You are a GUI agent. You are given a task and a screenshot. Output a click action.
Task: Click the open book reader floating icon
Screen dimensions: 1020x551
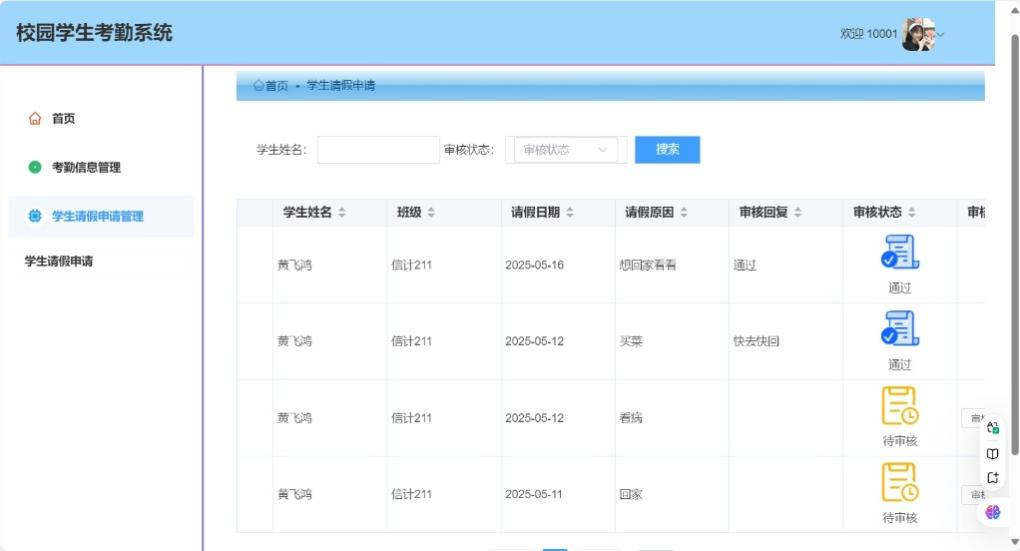pos(992,453)
